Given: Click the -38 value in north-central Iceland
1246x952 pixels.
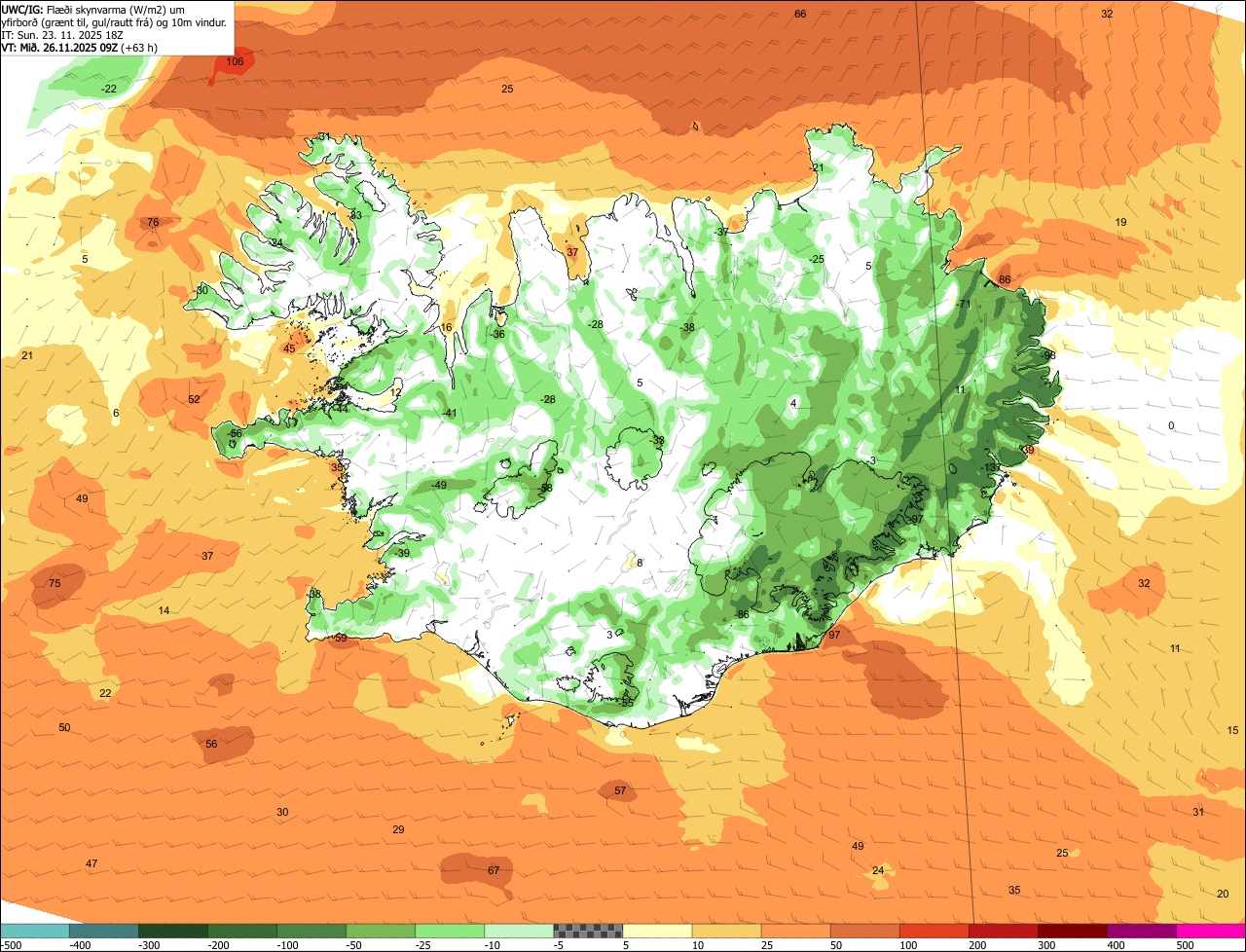Looking at the screenshot, I should pos(687,327).
